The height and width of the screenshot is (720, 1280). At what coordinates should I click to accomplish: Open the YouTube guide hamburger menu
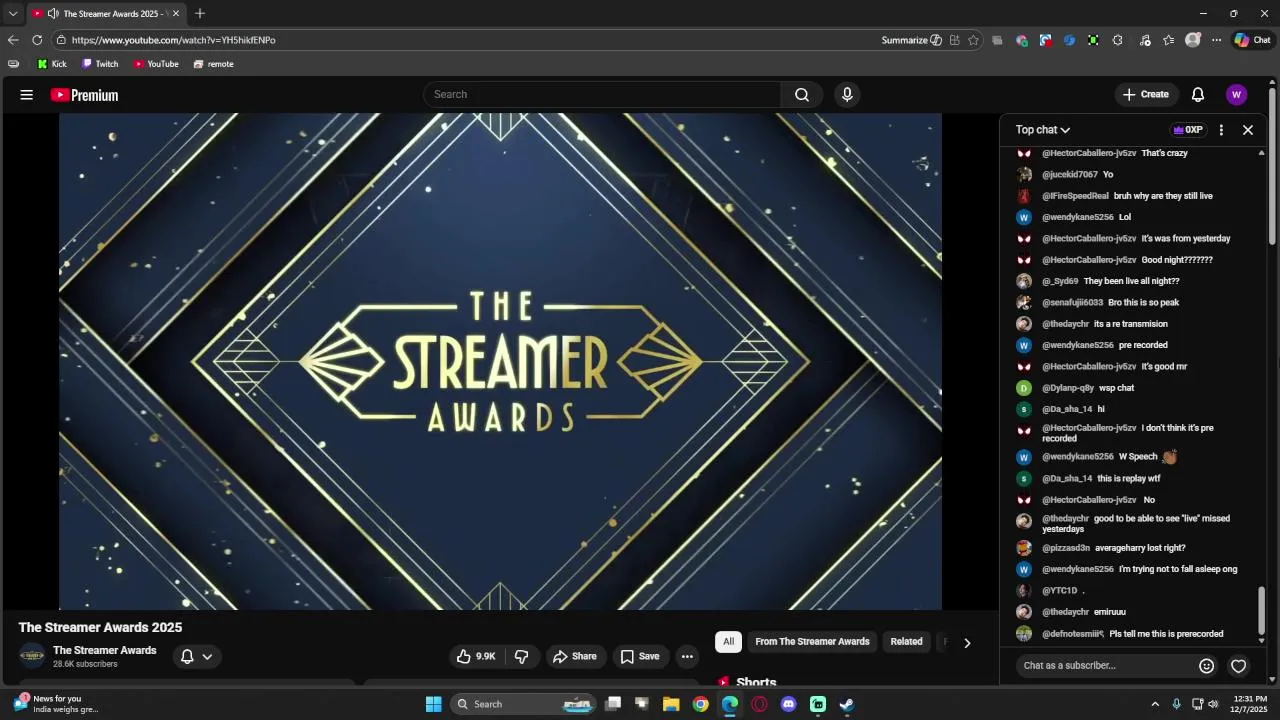click(26, 95)
